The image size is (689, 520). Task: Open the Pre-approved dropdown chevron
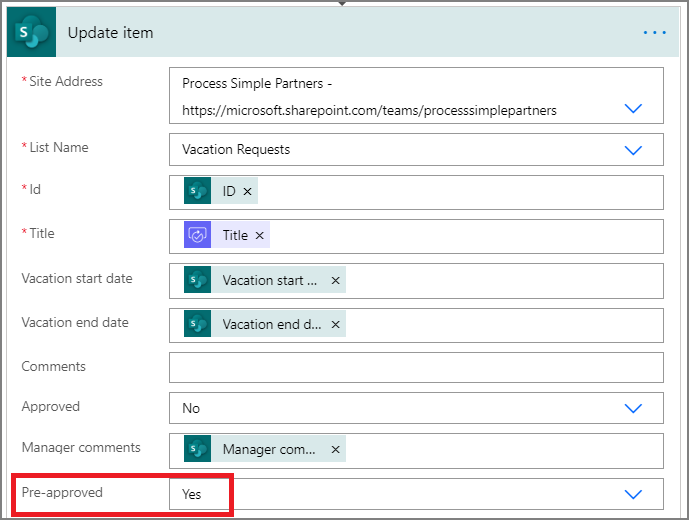click(x=632, y=494)
